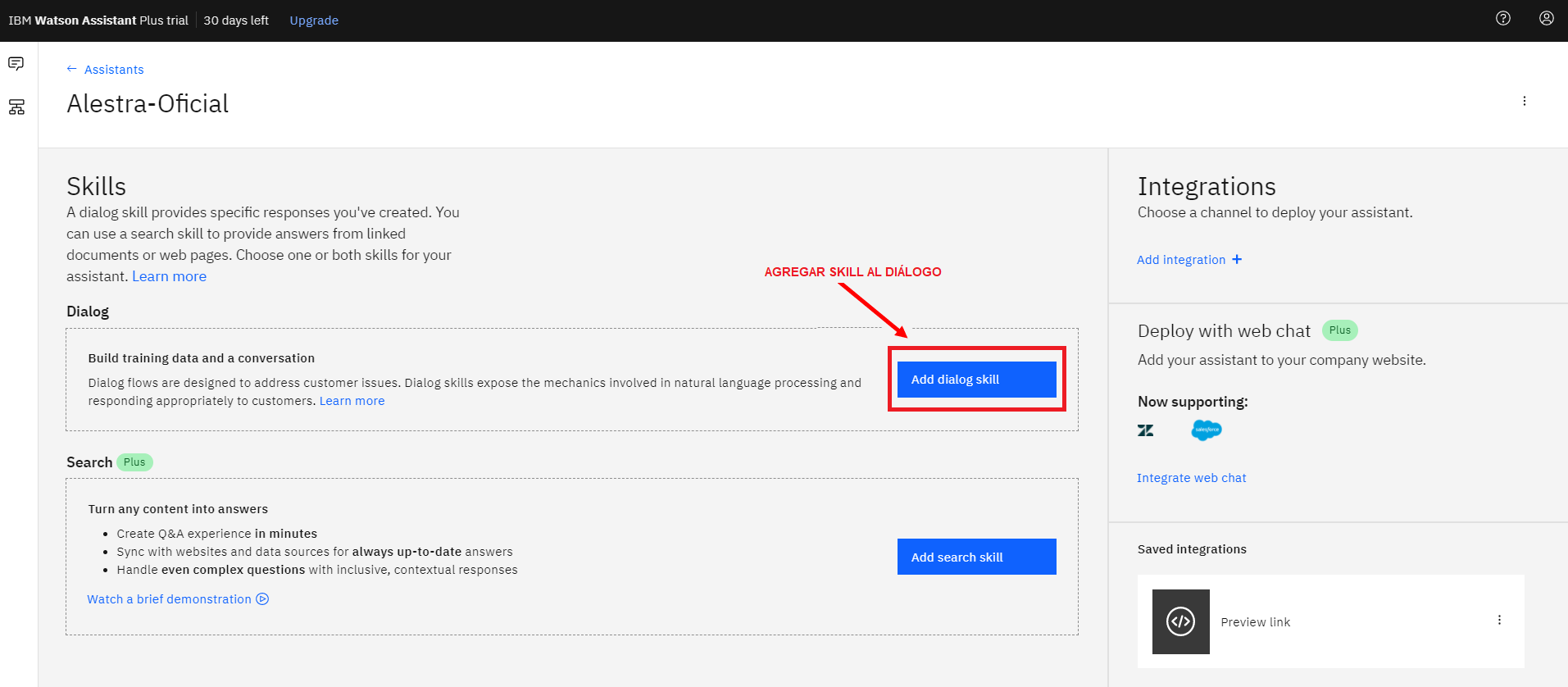This screenshot has width=1568, height=687.
Task: Click the Salesforce cloud logo
Action: coord(1207,430)
